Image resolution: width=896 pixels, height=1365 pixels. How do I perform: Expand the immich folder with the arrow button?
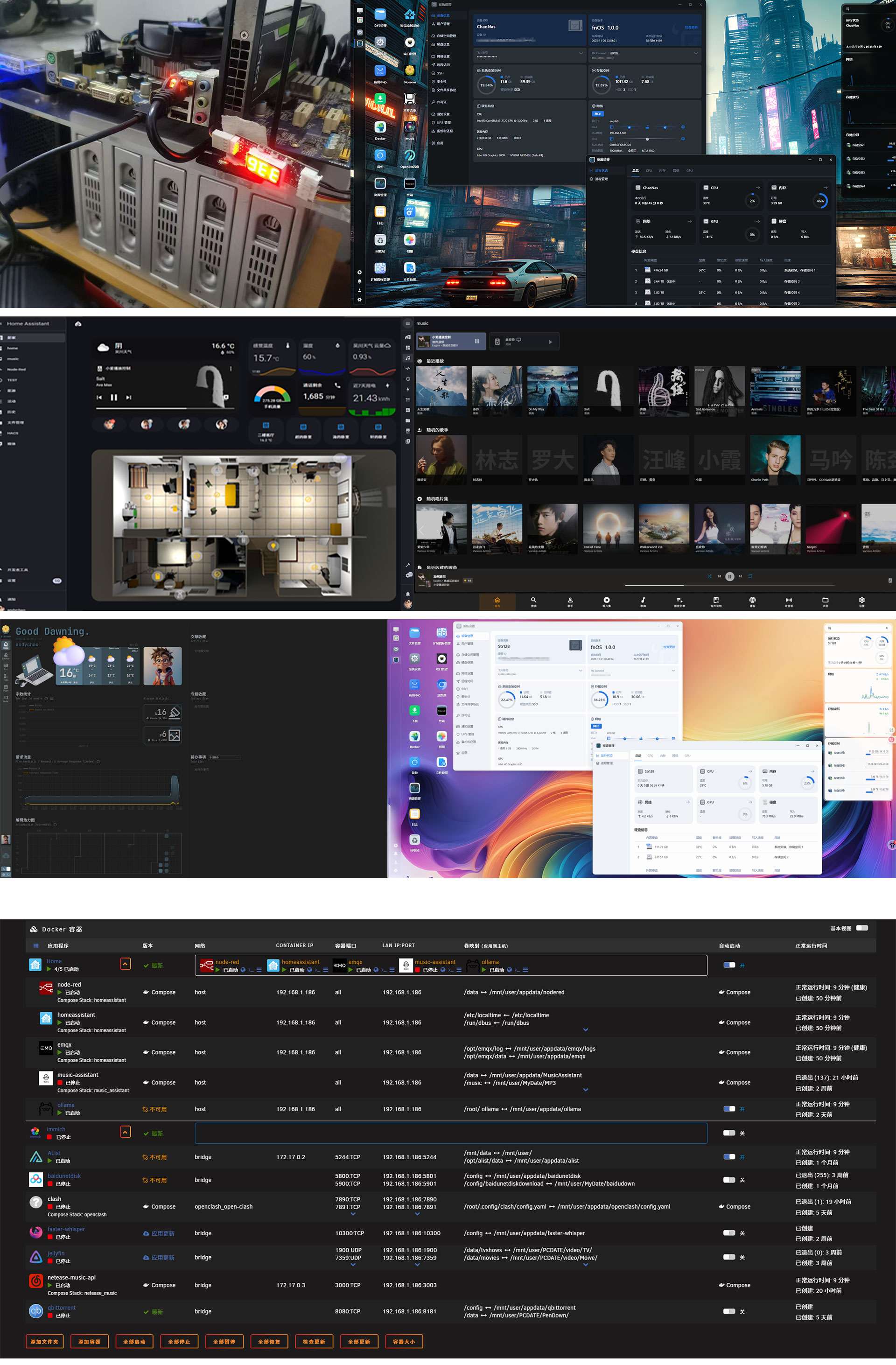click(126, 1132)
